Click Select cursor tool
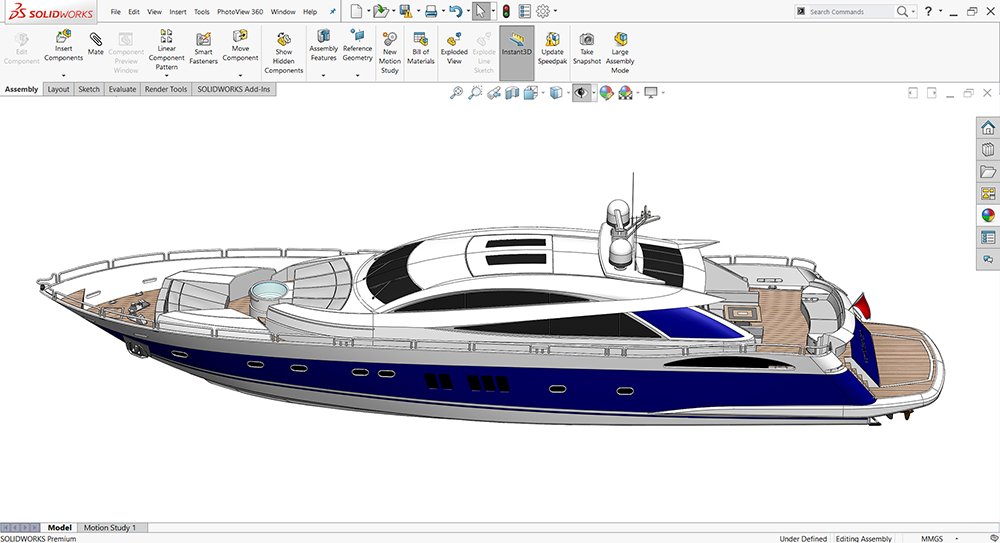Image resolution: width=1000 pixels, height=543 pixels. pos(481,11)
